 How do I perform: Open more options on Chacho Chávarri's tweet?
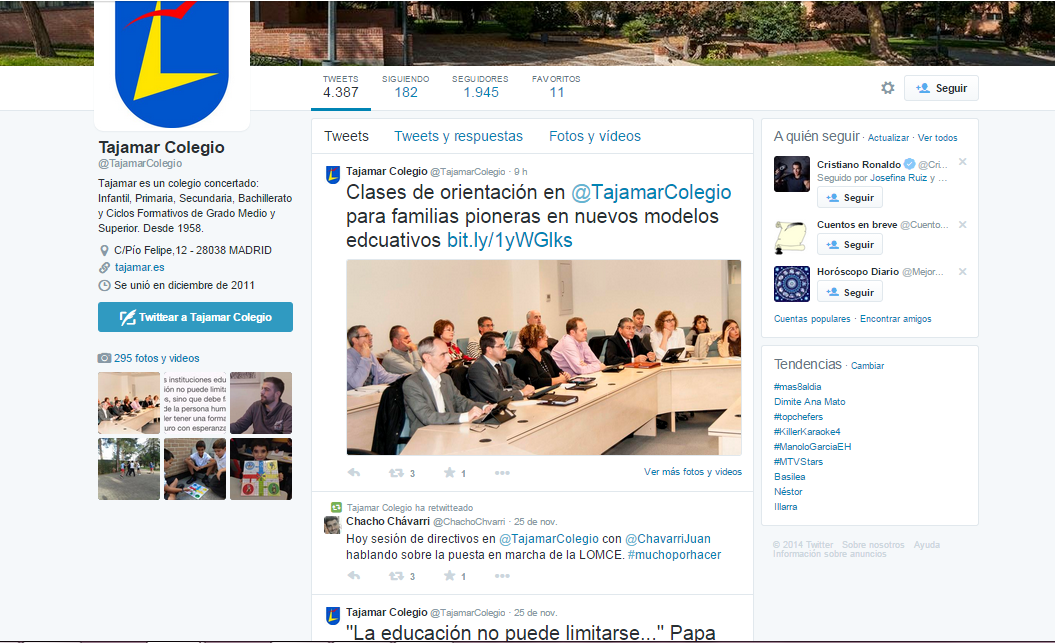pyautogui.click(x=502, y=576)
